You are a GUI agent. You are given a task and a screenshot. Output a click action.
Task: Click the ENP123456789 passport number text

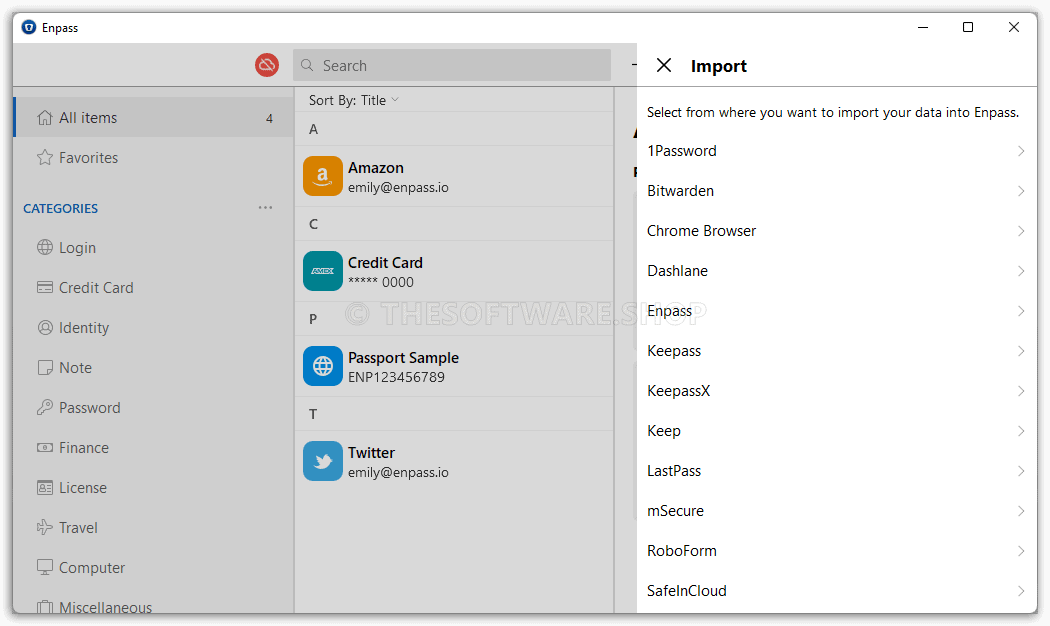[x=396, y=377]
